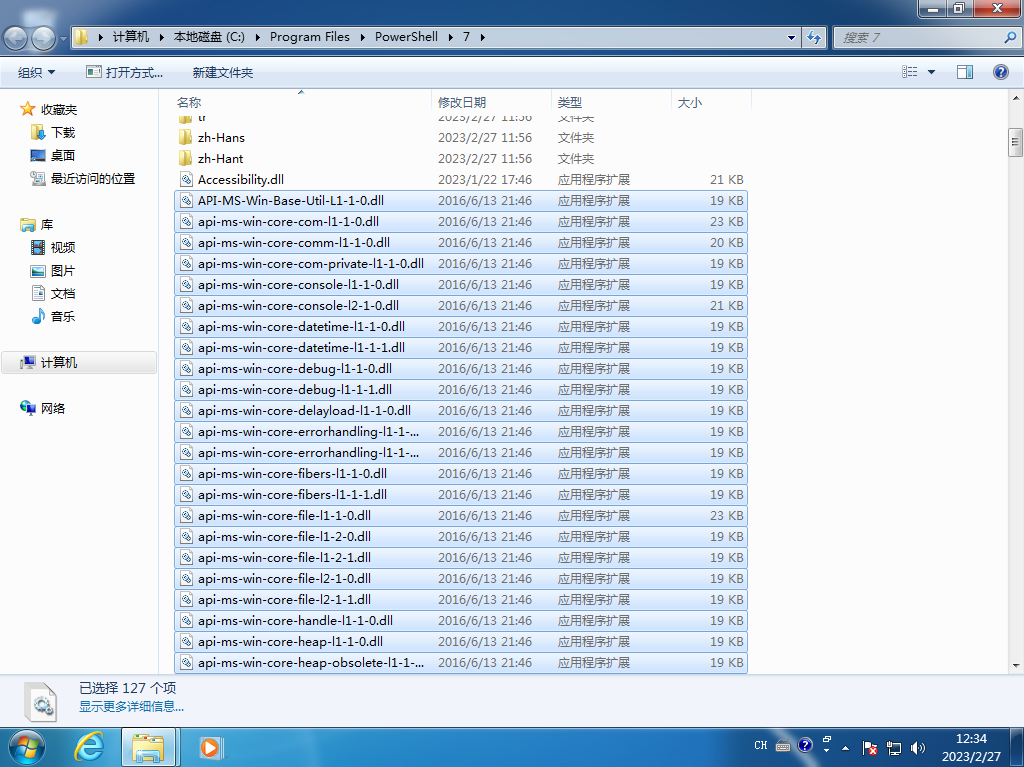
Task: Select api-ms-win-core-fibers-l1-1-1.dll
Action: coord(461,495)
